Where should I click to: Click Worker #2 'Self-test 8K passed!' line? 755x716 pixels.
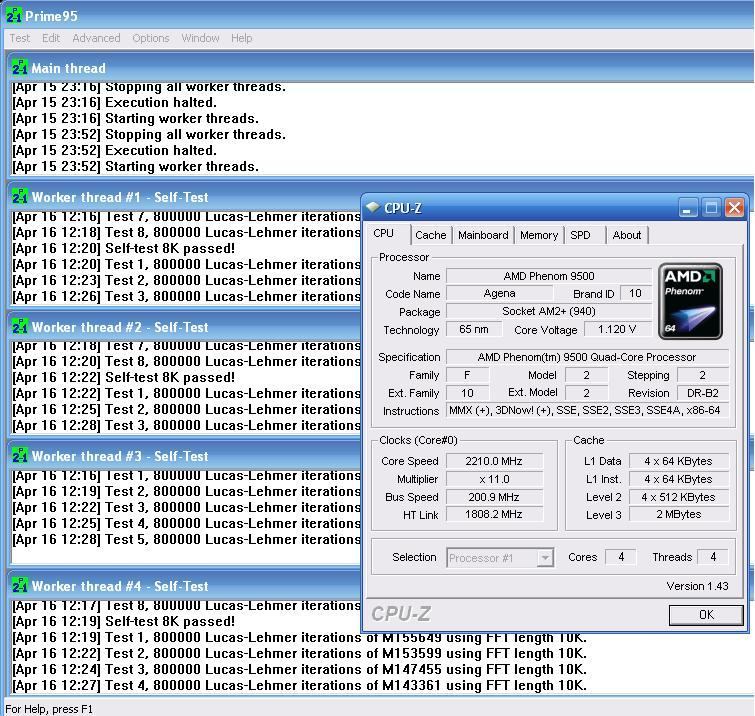pos(124,378)
